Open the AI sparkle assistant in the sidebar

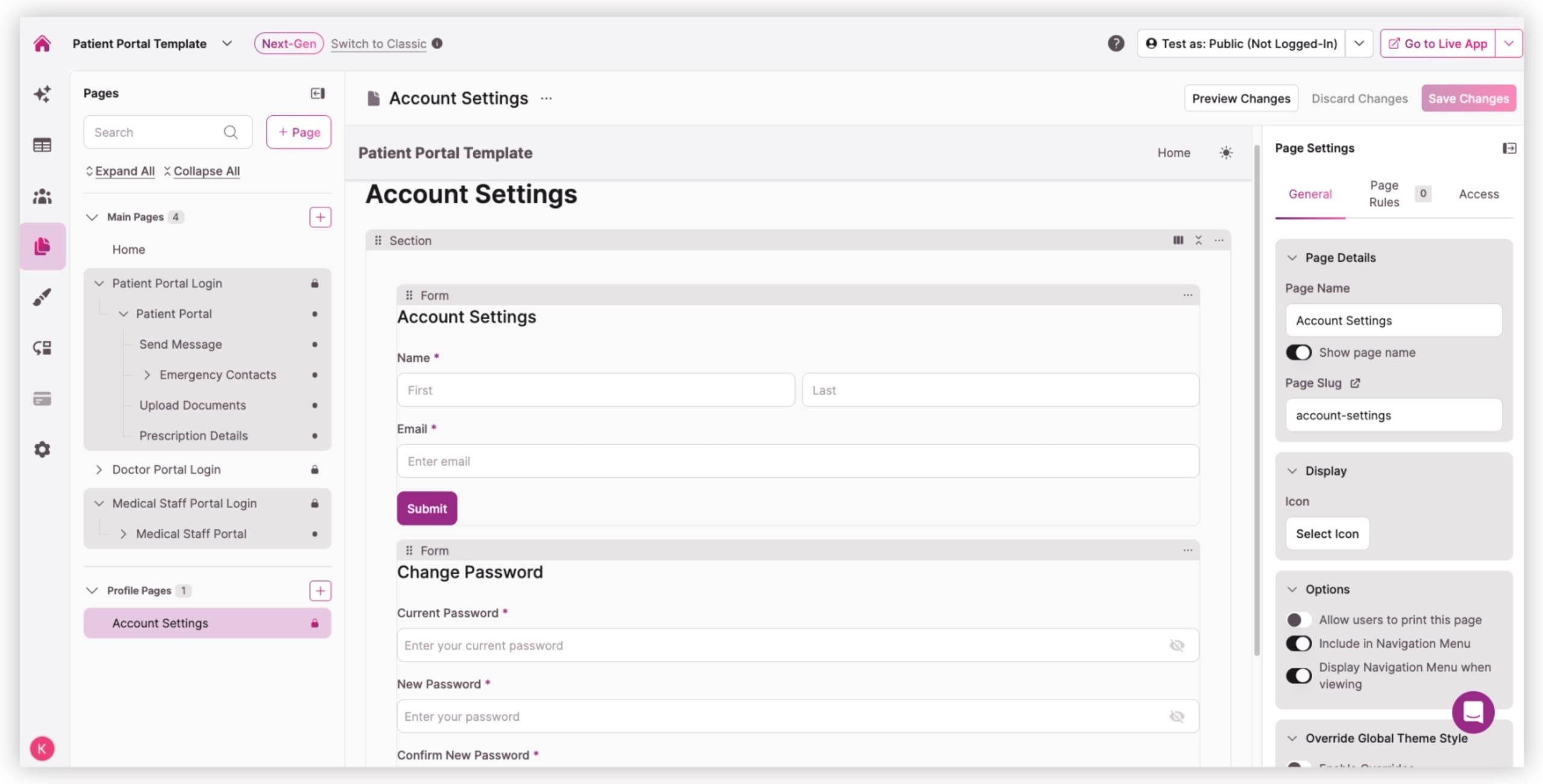[x=42, y=94]
